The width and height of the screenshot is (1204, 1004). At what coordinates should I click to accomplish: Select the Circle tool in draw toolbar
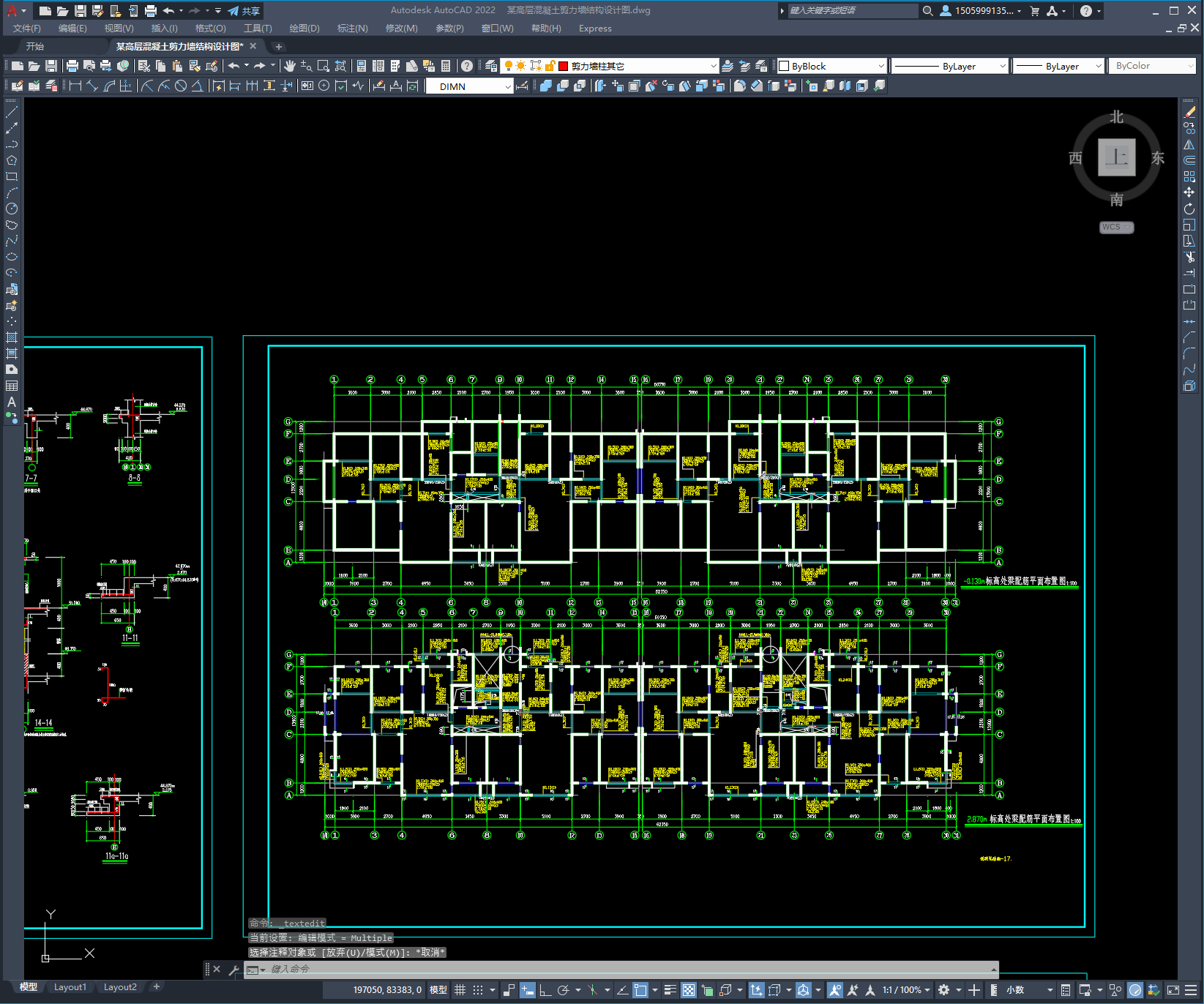click(x=12, y=209)
